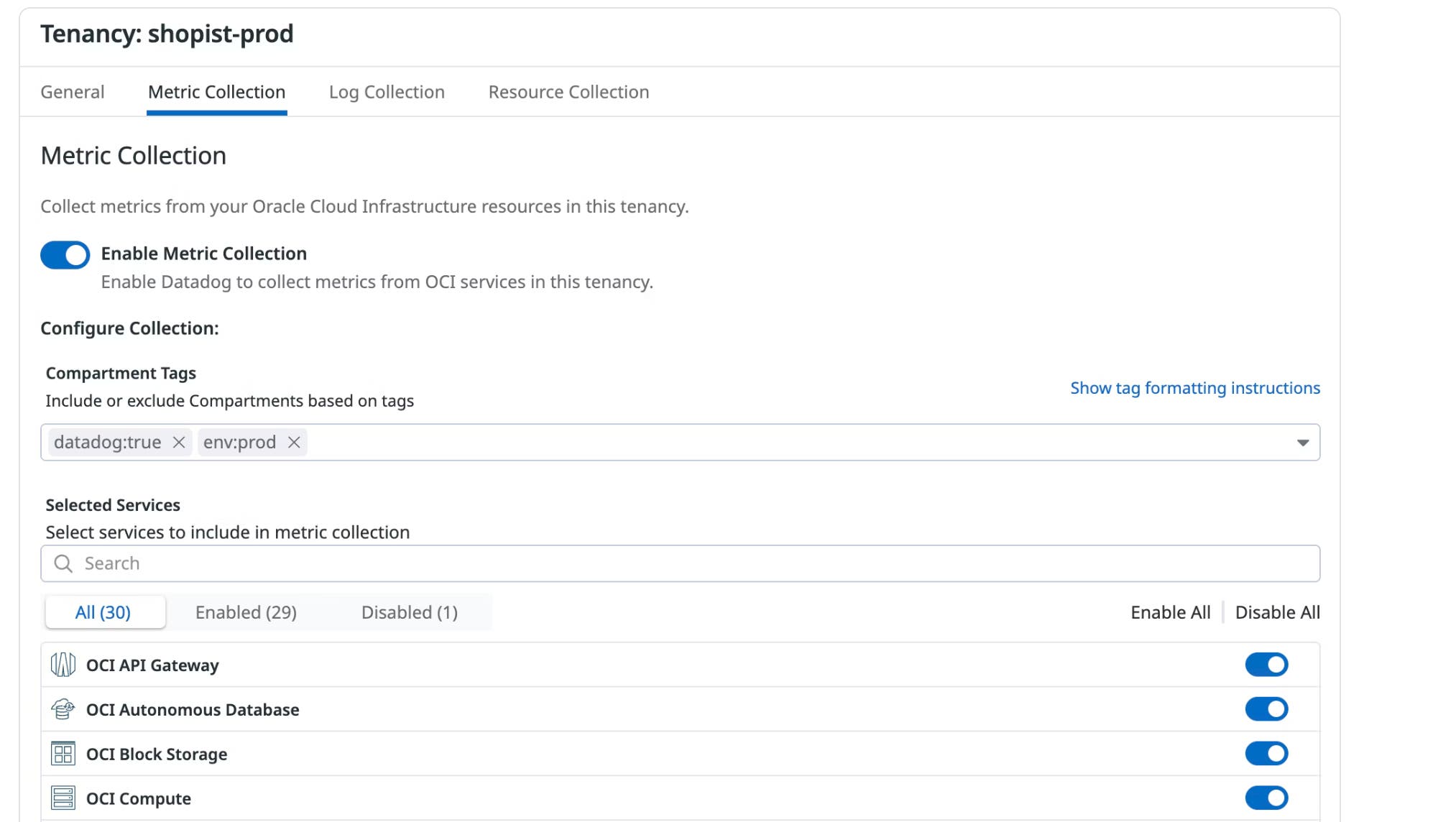This screenshot has width=1456, height=822.
Task: Disable the OCI Compute service toggle
Action: point(1266,798)
